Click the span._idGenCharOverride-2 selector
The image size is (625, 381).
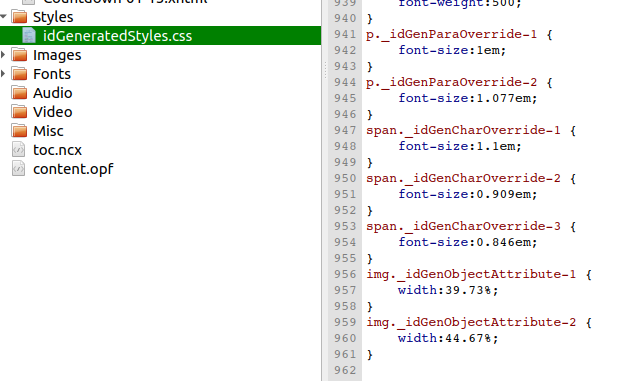click(x=463, y=178)
